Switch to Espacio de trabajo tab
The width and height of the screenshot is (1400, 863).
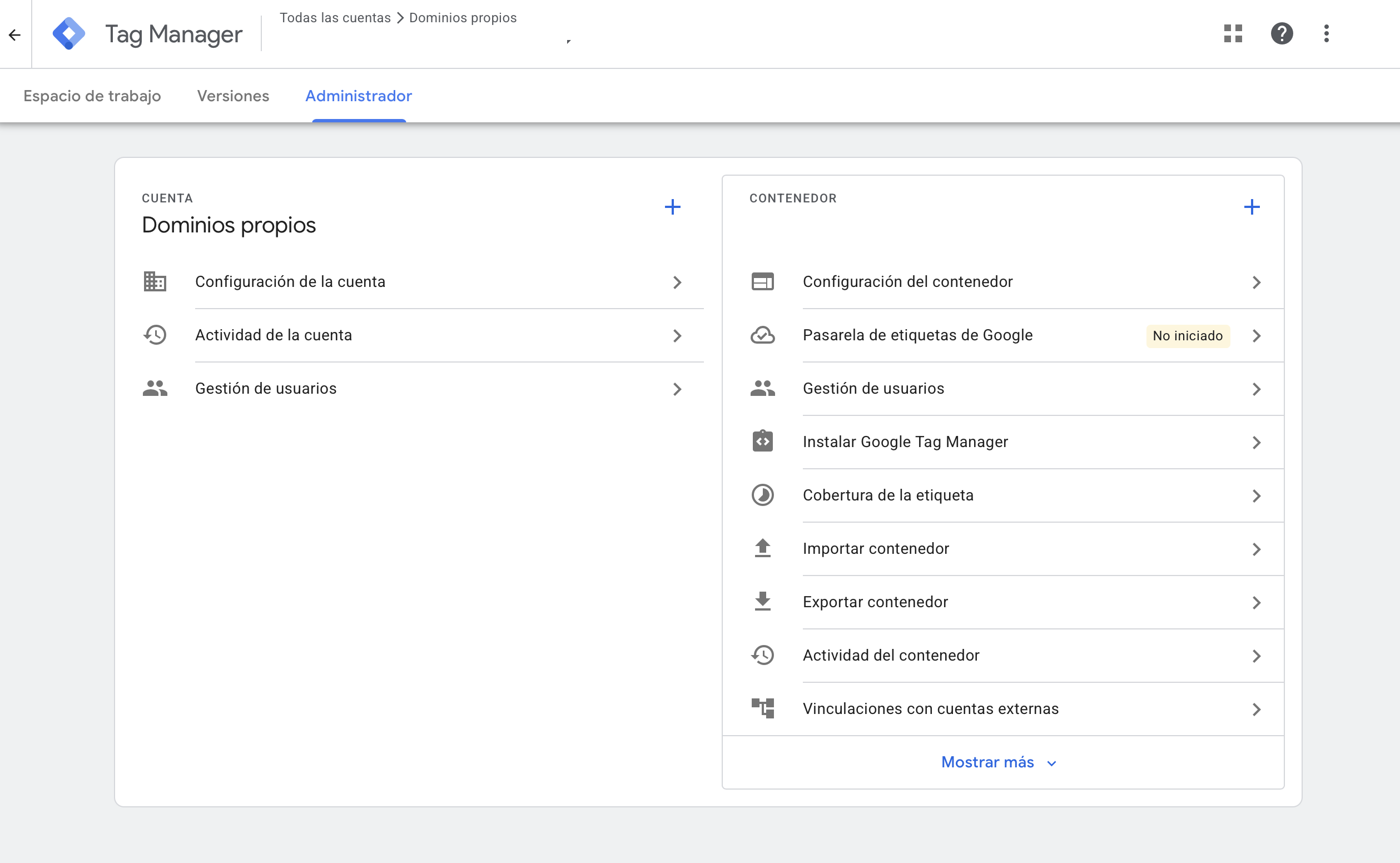click(x=92, y=96)
